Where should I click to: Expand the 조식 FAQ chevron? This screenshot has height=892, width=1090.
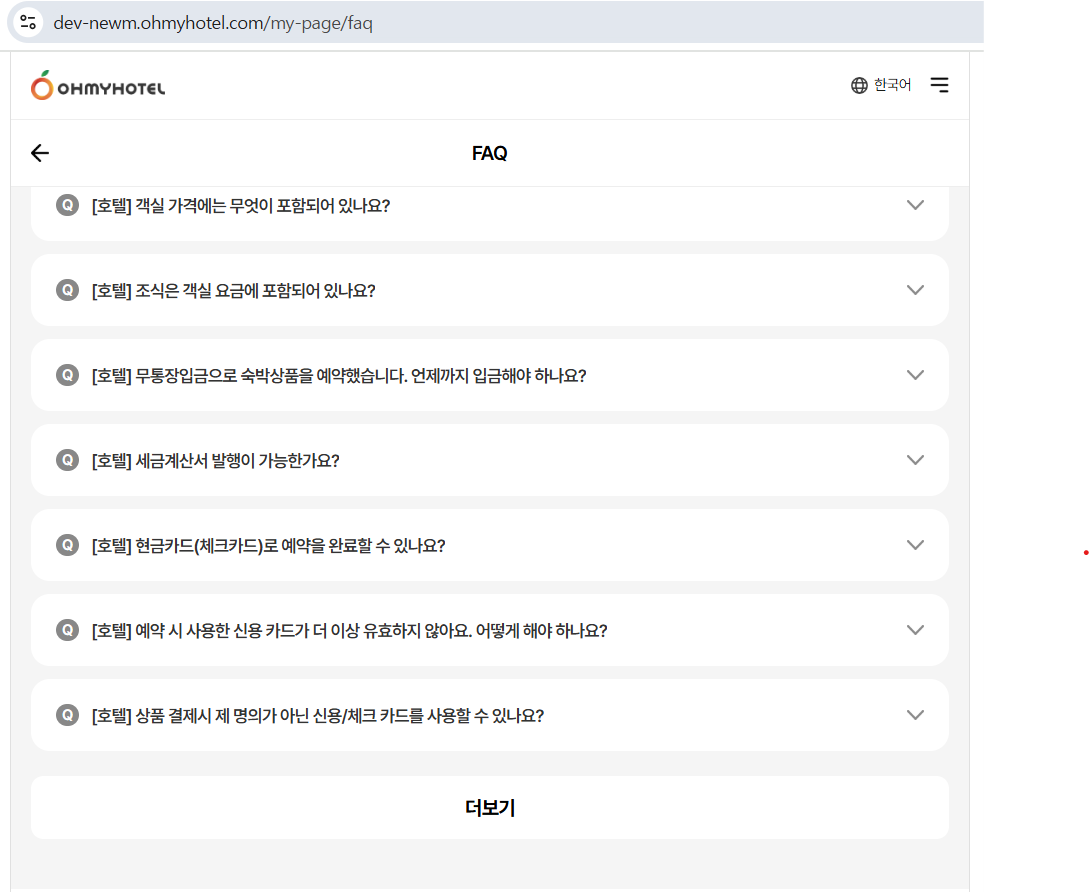point(914,290)
